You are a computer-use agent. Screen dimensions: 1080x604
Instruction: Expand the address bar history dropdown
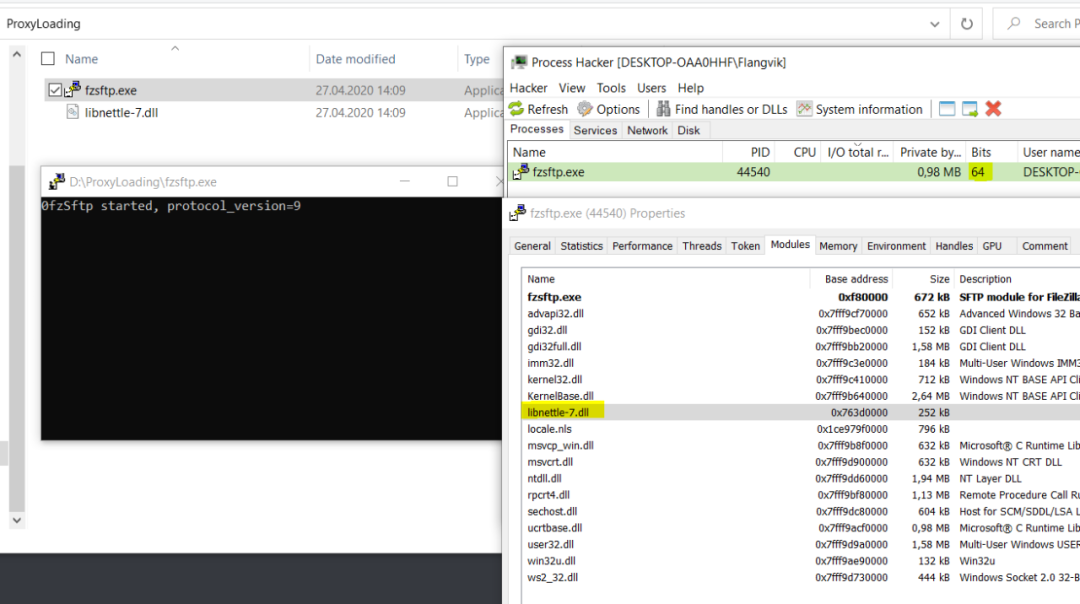point(935,23)
